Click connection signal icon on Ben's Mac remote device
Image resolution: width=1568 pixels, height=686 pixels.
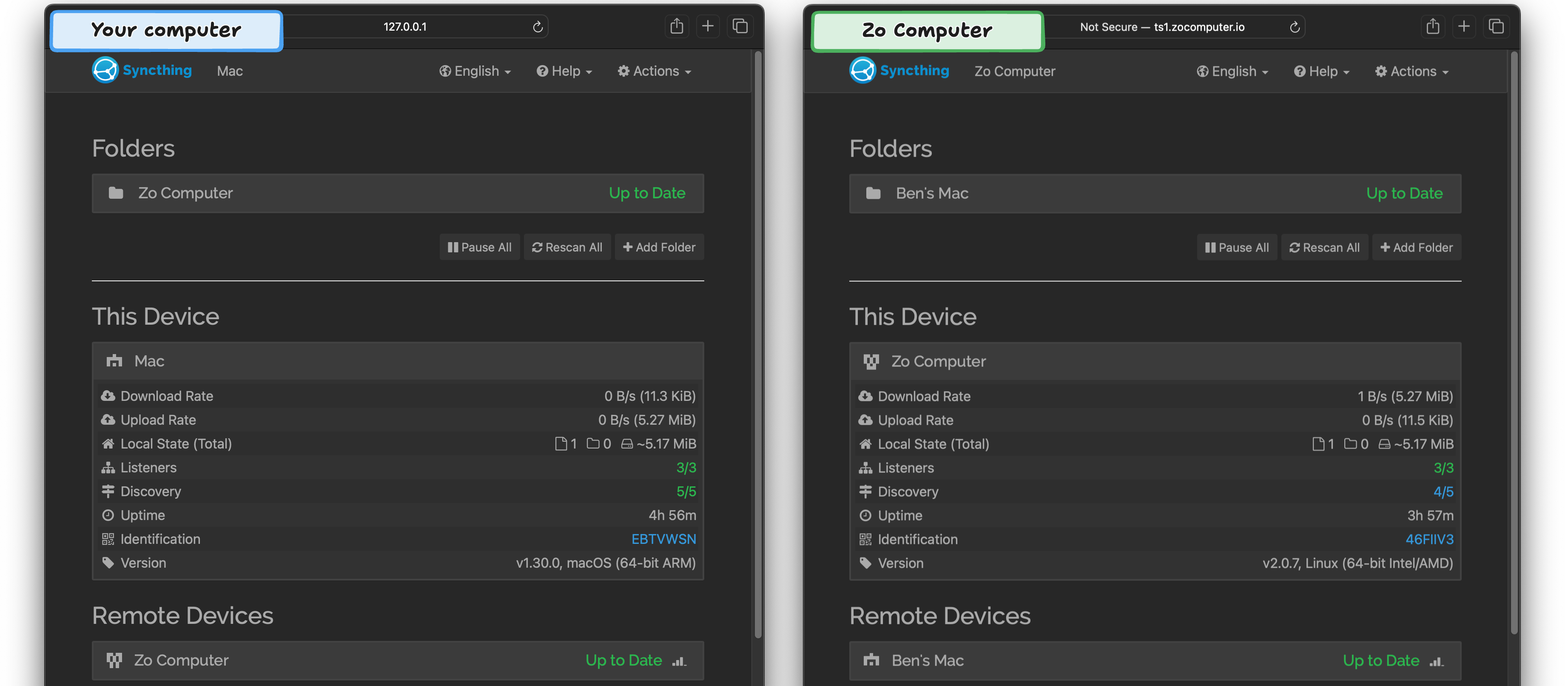(x=1436, y=661)
